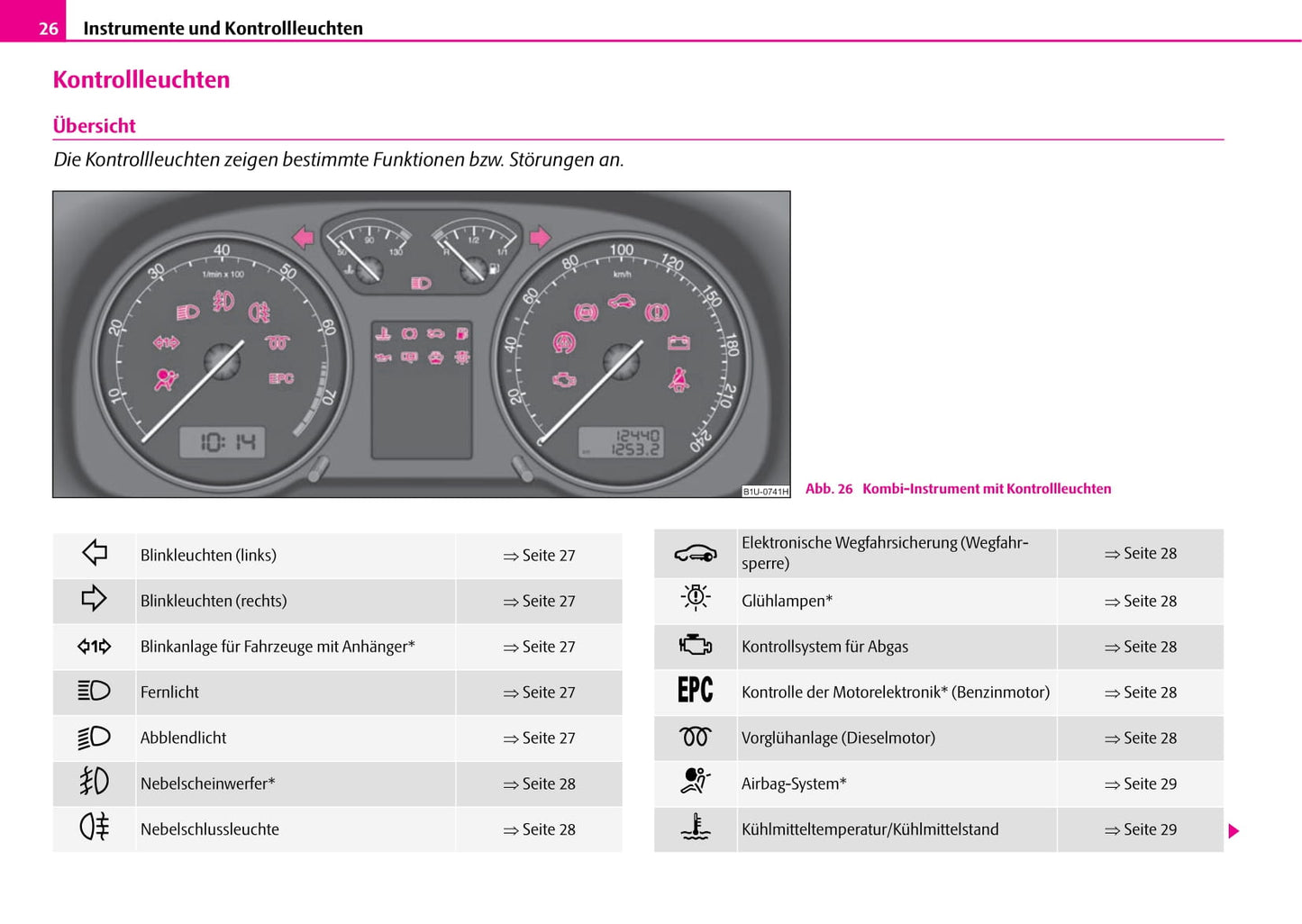Click the page number 26 box
This screenshot has width=1302, height=924.
click(x=48, y=29)
